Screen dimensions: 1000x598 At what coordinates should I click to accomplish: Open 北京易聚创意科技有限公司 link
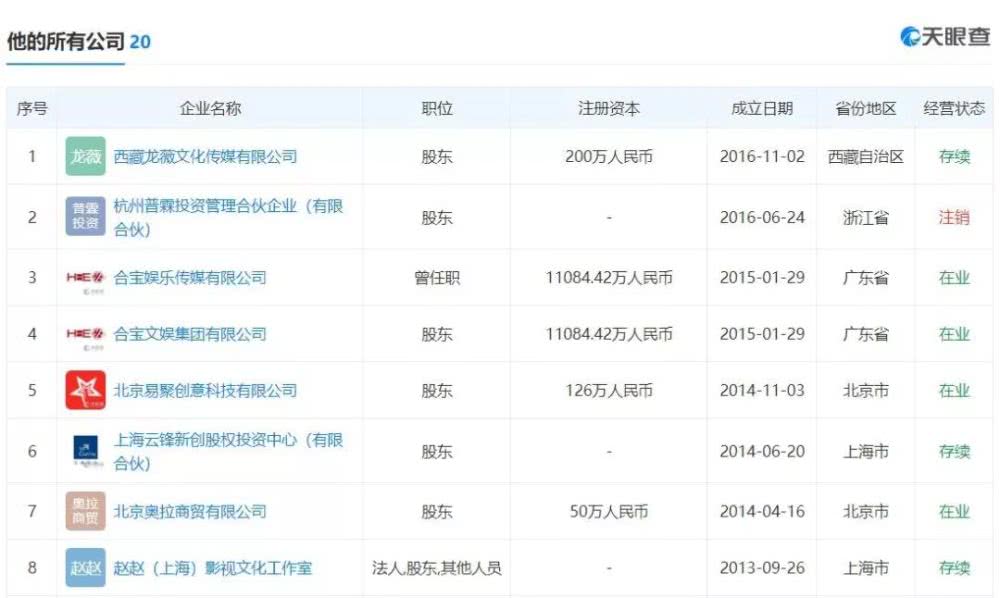coord(205,390)
